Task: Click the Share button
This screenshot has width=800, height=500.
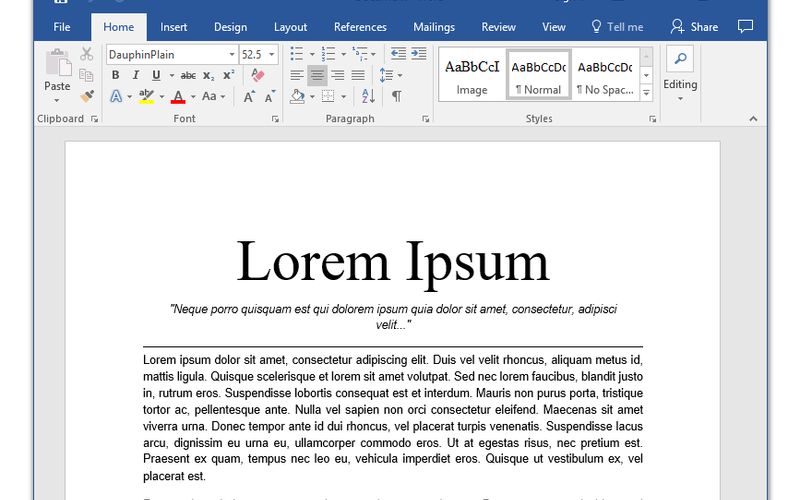Action: click(x=694, y=27)
